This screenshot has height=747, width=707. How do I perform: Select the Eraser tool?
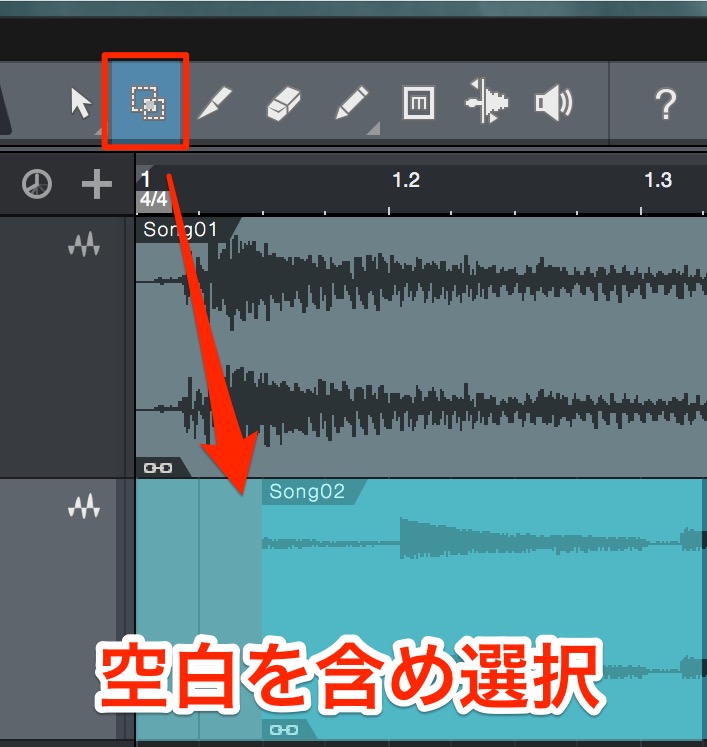tap(283, 102)
